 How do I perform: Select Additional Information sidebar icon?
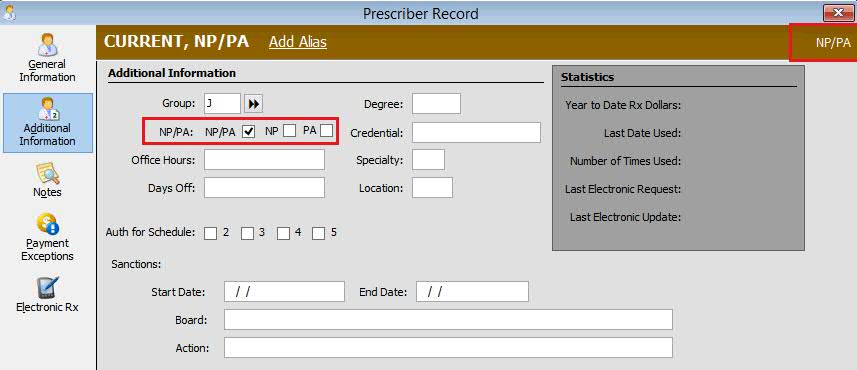48,109
